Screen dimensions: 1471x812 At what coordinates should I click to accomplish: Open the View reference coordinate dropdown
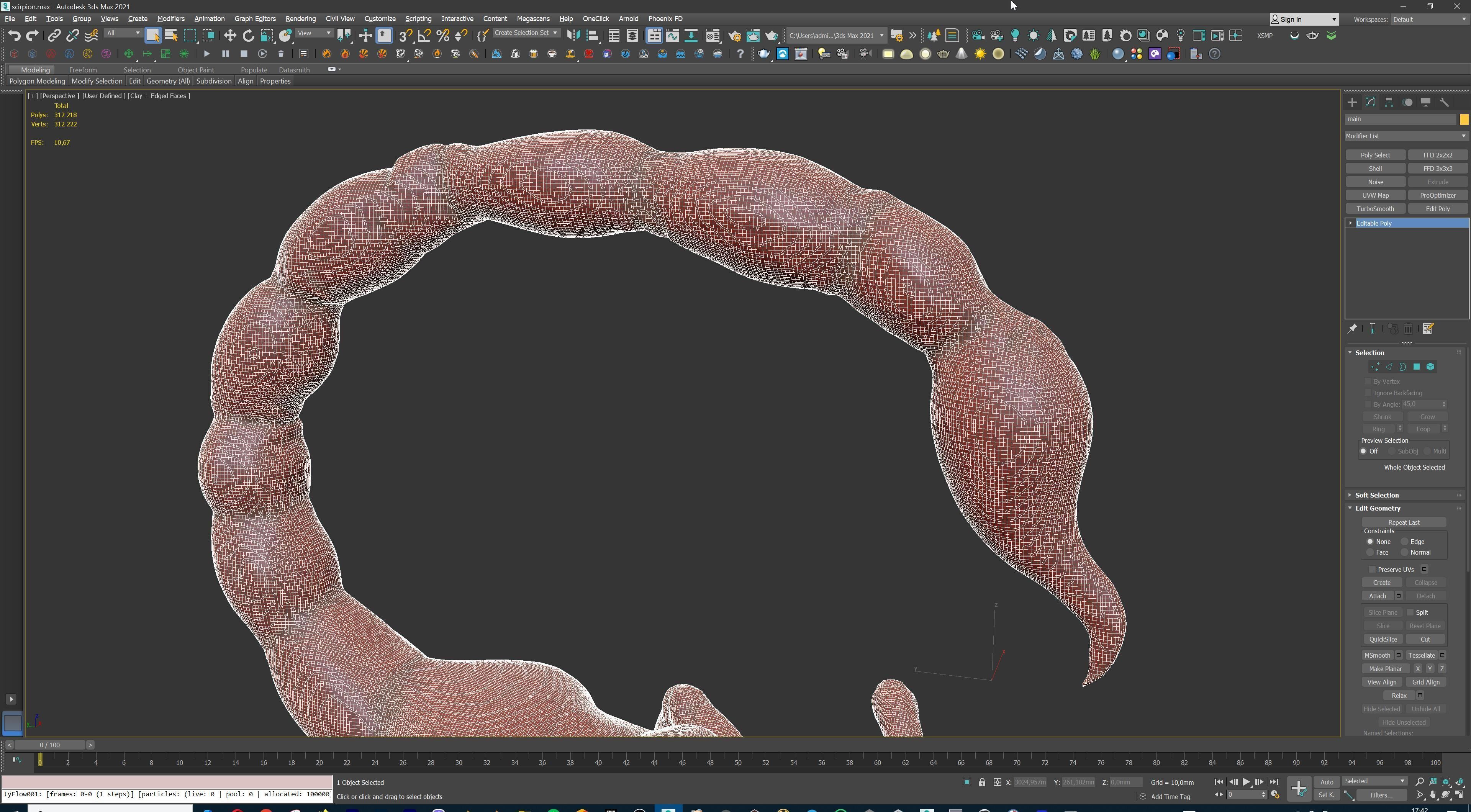[314, 33]
